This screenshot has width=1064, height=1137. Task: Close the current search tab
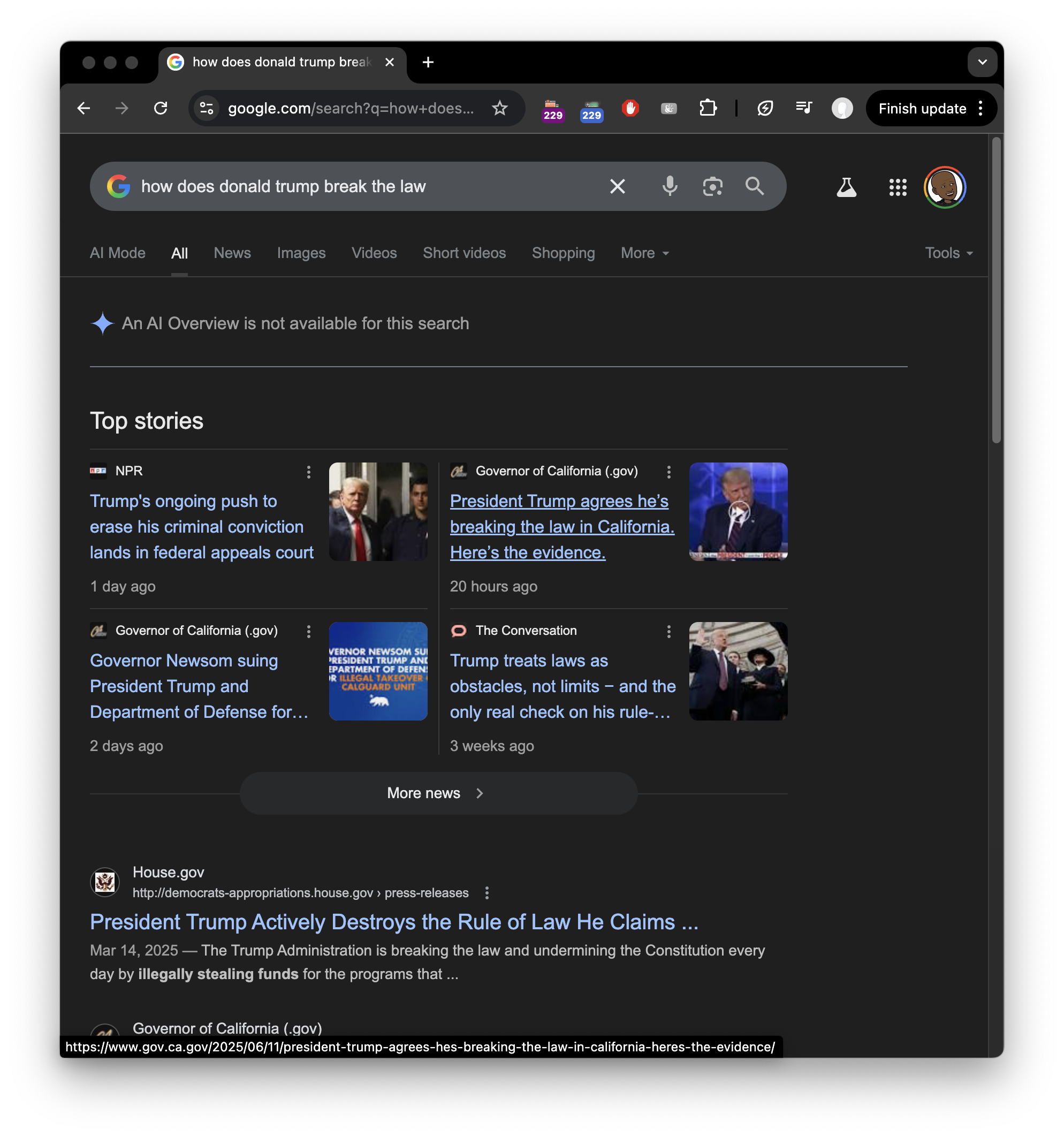389,62
